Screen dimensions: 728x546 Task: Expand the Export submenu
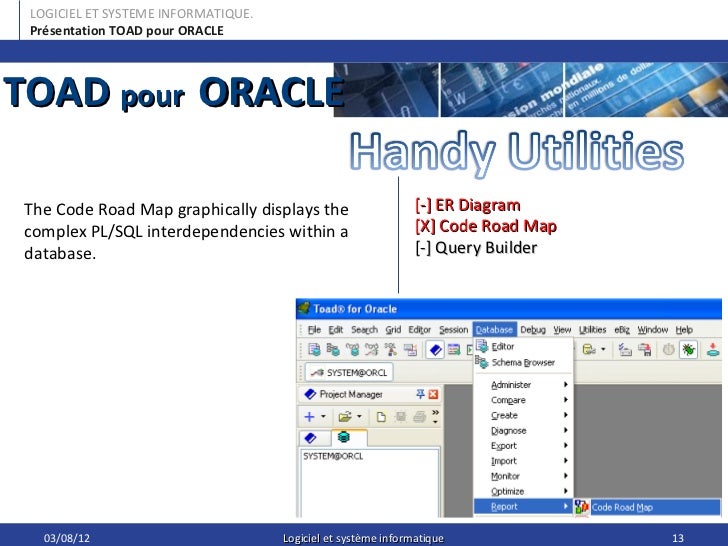point(523,446)
